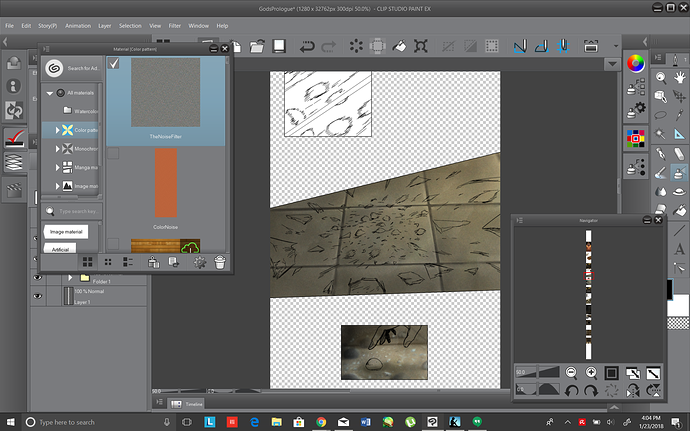690x431 pixels.
Task: Check the ColorNoise material checkbox
Action: [113, 155]
